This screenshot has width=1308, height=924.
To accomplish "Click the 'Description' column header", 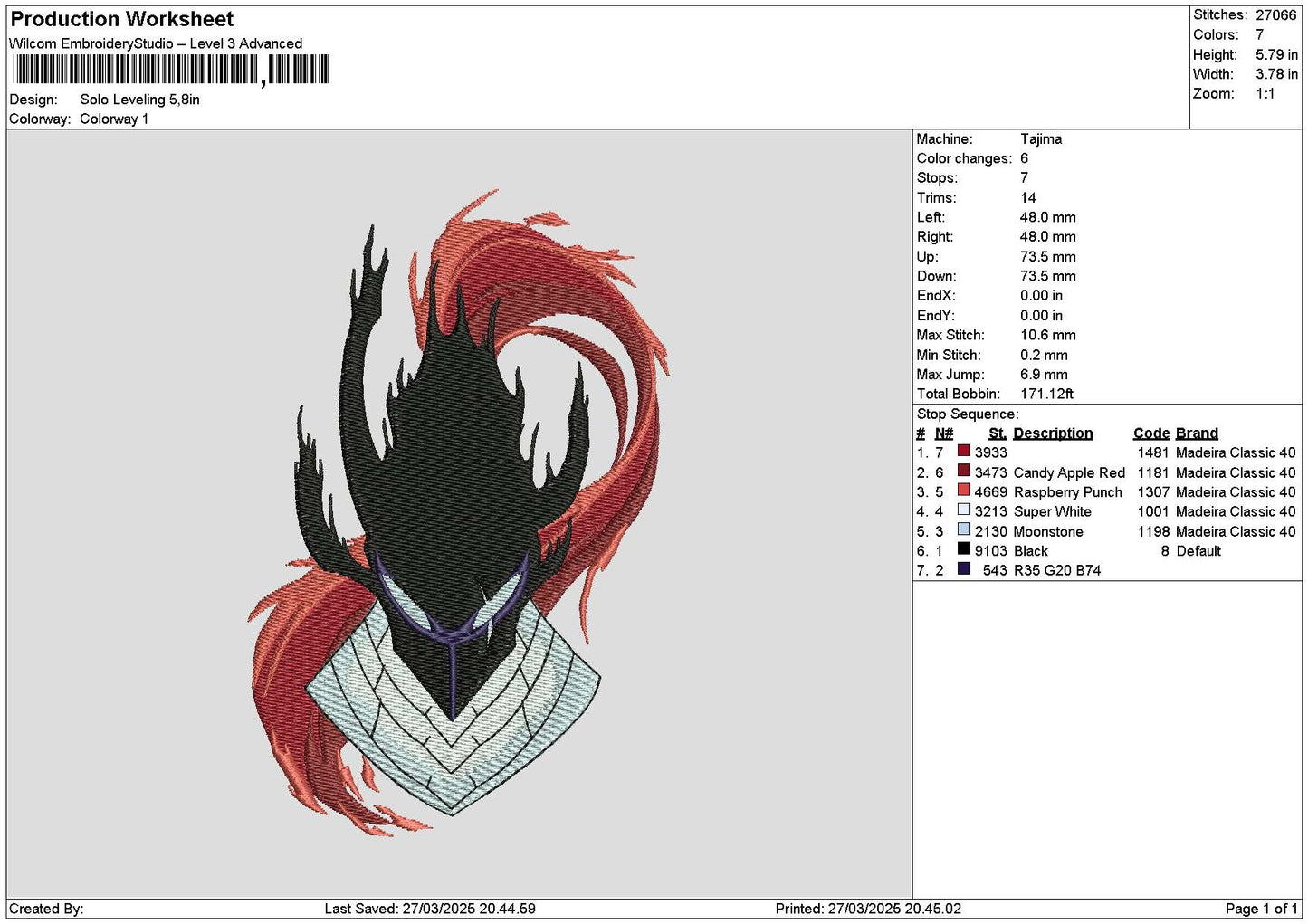I will 1053,433.
